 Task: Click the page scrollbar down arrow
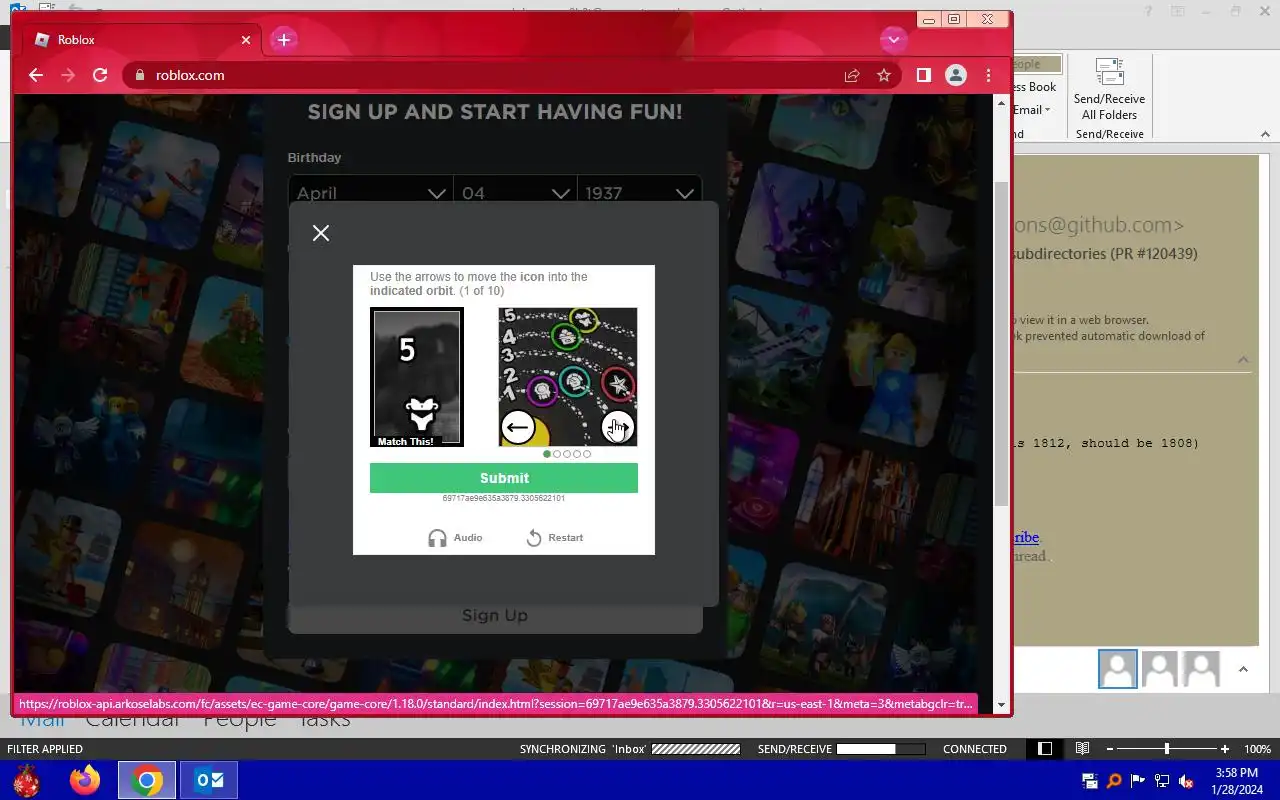pyautogui.click(x=1002, y=705)
